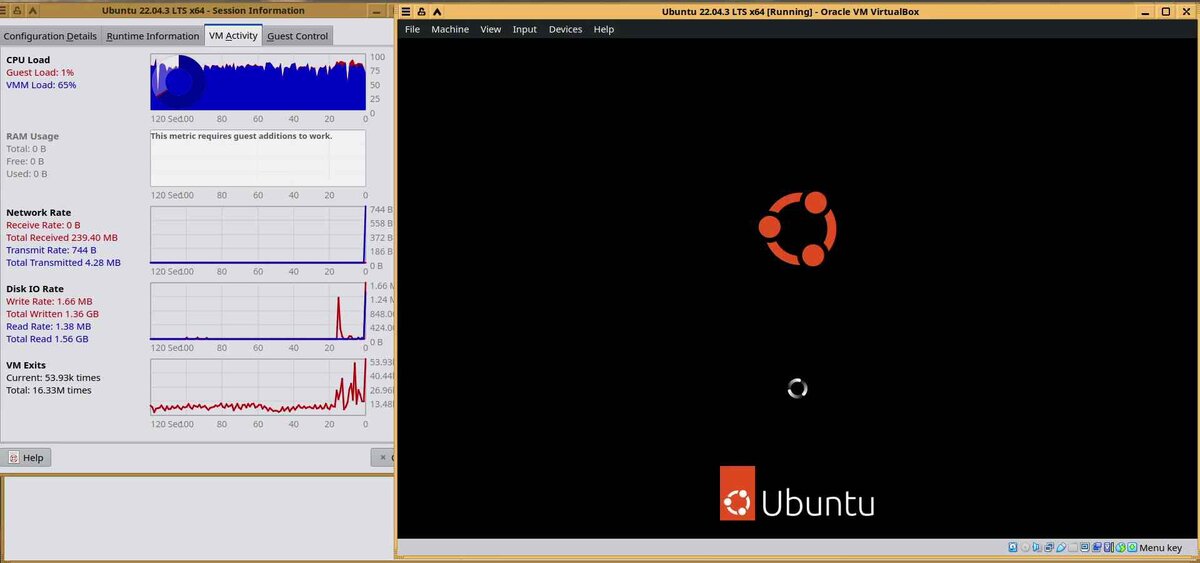Click 'Total Received 239.40 MB' text
Image resolution: width=1200 pixels, height=563 pixels.
tap(62, 238)
